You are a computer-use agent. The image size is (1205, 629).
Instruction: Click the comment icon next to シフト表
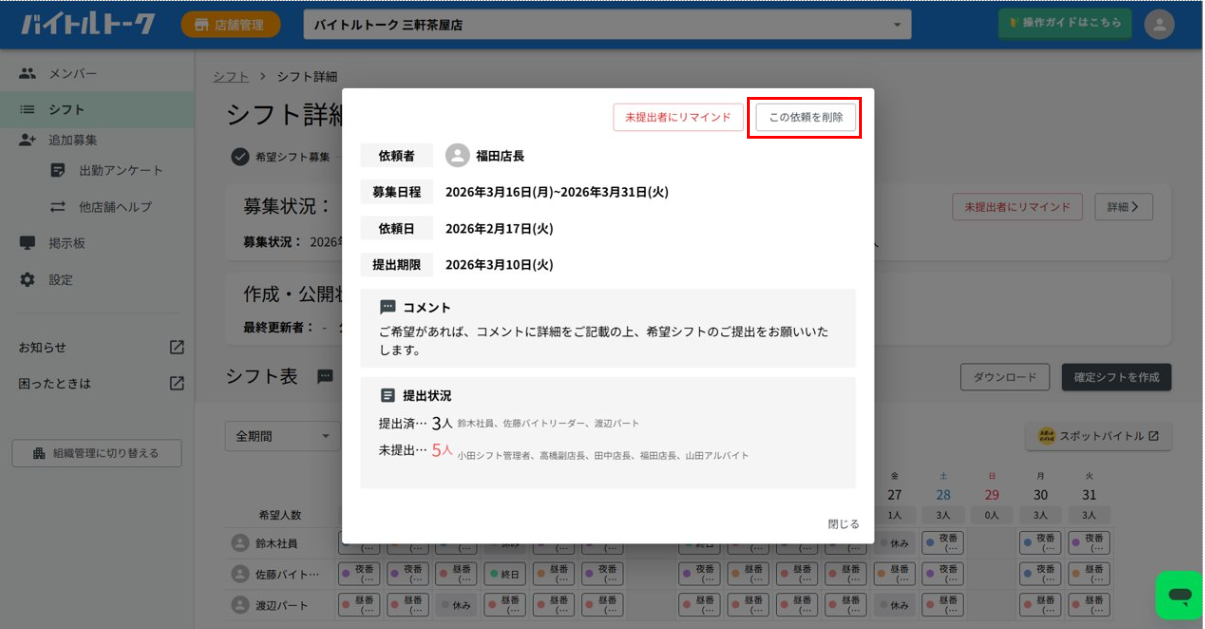coord(325,376)
